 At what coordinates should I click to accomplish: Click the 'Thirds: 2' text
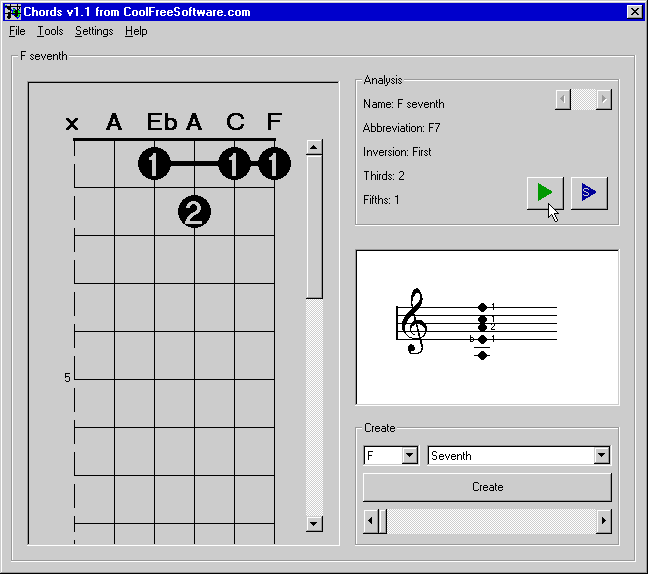click(x=384, y=176)
